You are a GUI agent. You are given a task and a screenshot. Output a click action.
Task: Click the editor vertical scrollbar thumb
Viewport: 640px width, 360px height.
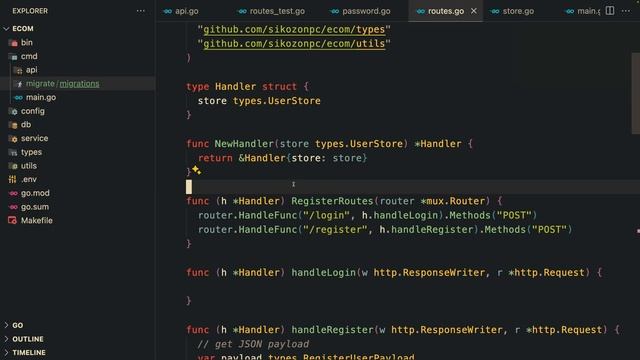click(x=636, y=93)
